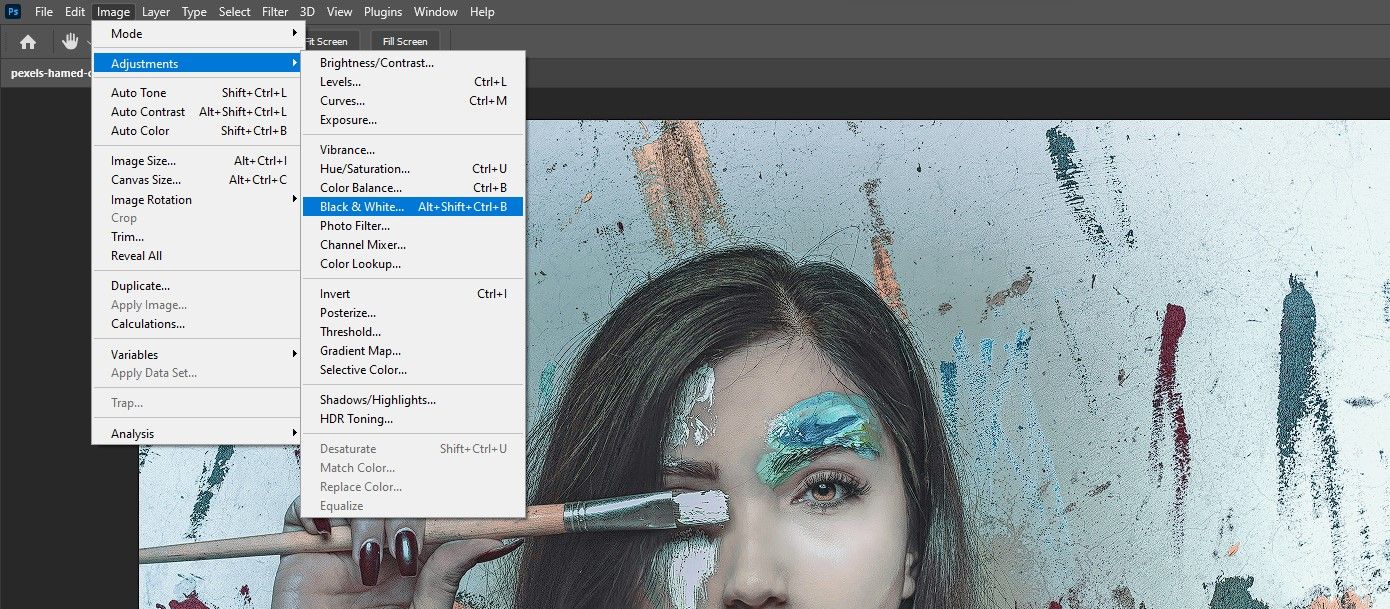The height and width of the screenshot is (609, 1390).
Task: Open Calculations from Image menu
Action: click(x=197, y=324)
